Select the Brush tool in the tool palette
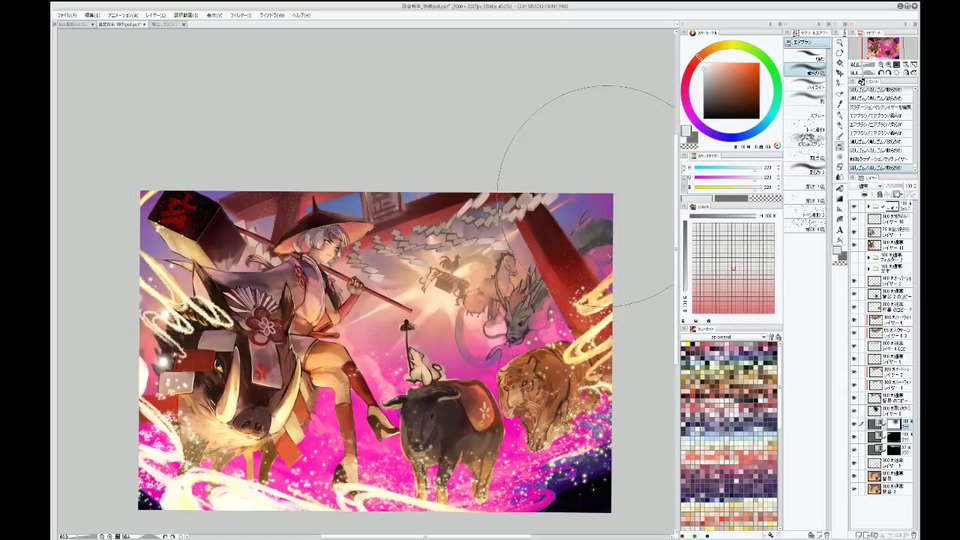The width and height of the screenshot is (960, 540). 839,136
